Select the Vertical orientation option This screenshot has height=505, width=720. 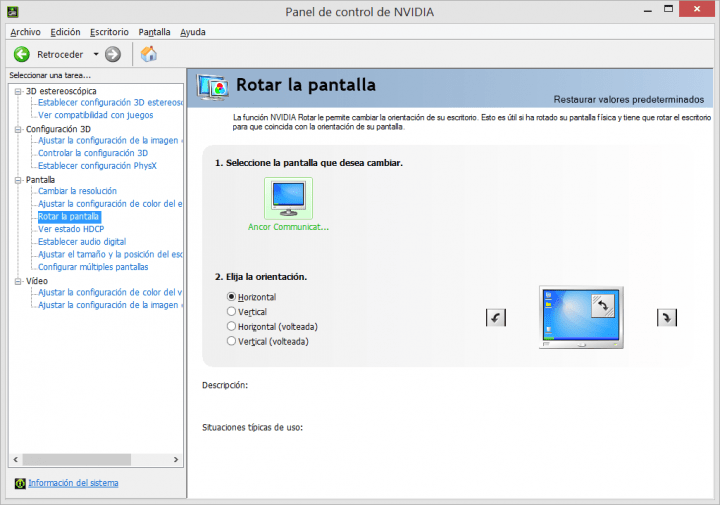pos(231,311)
